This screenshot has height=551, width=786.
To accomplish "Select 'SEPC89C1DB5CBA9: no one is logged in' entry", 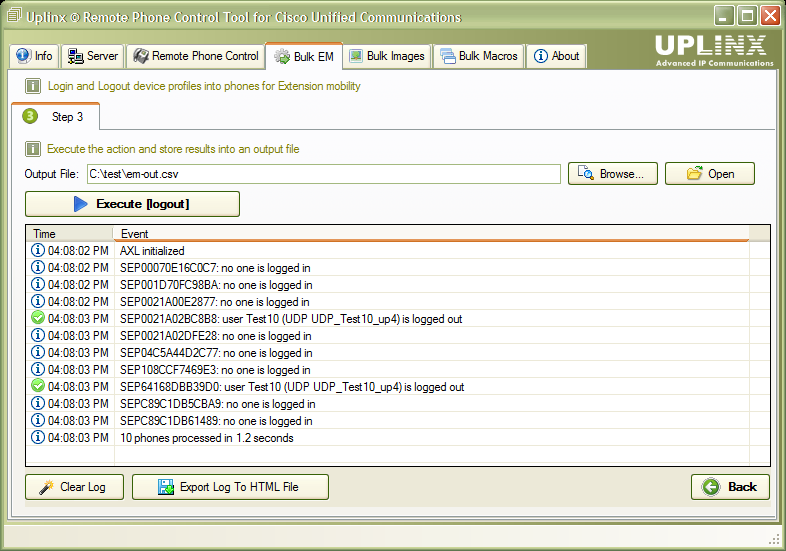I will [218, 404].
